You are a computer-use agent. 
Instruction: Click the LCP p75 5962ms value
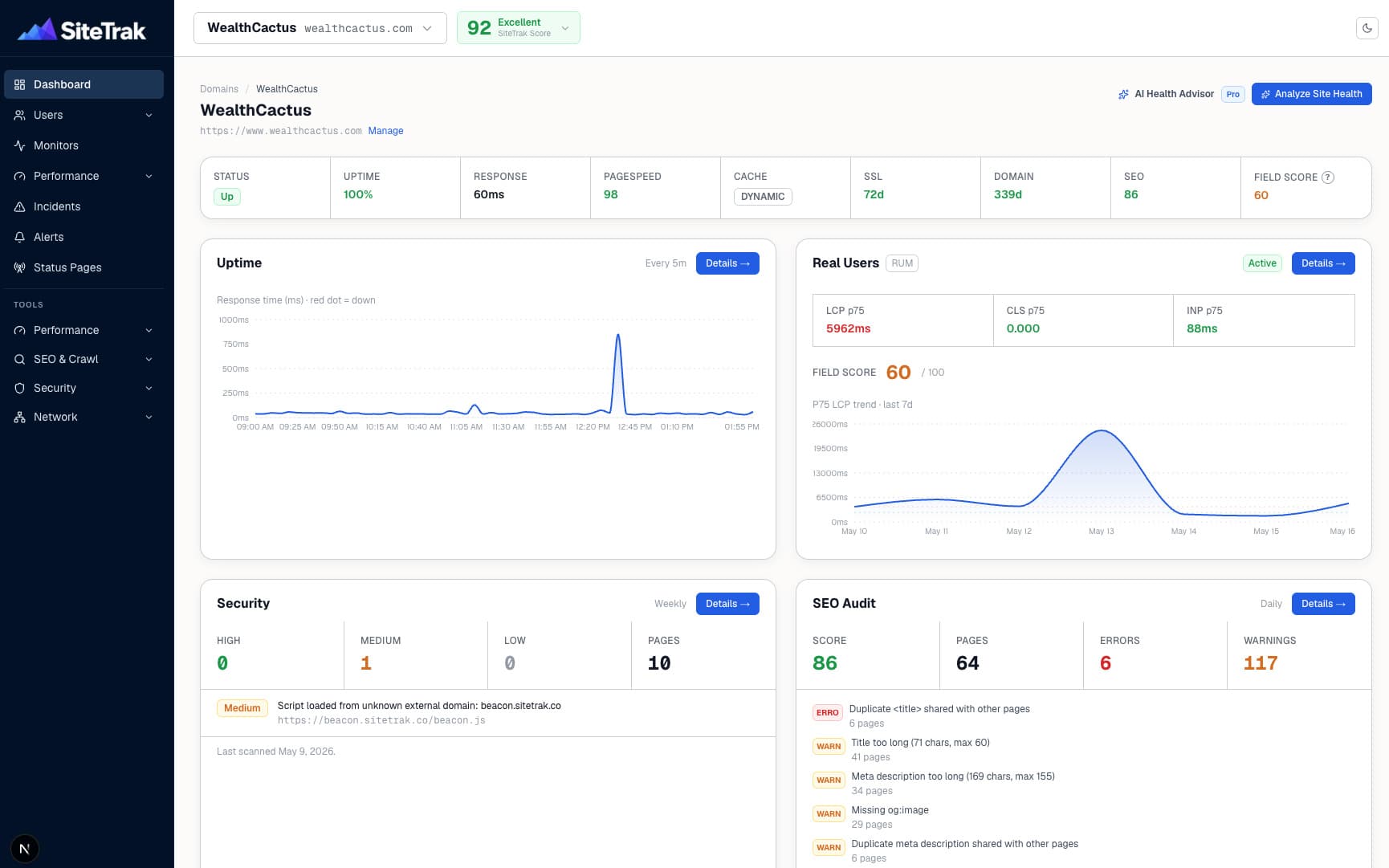(x=848, y=328)
